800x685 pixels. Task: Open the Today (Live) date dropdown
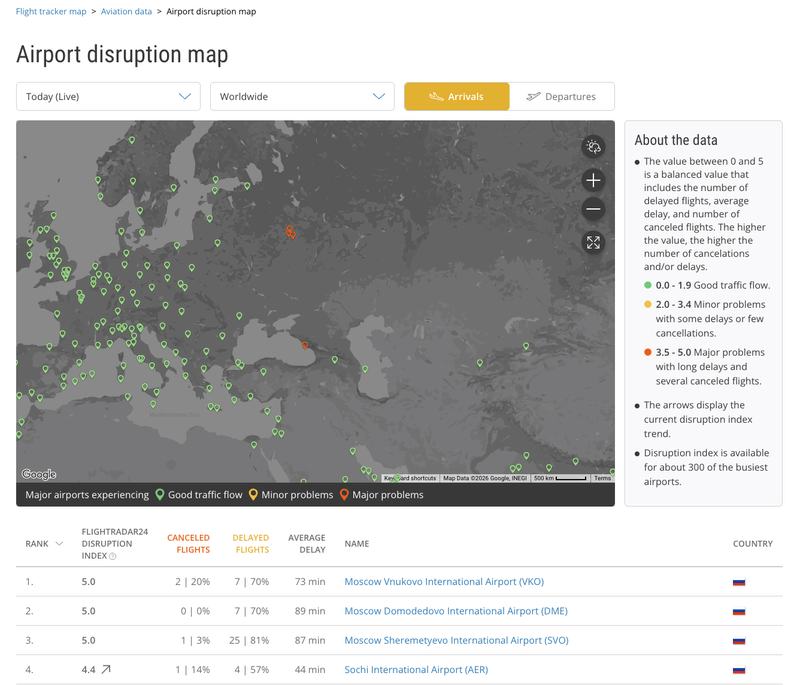point(108,96)
